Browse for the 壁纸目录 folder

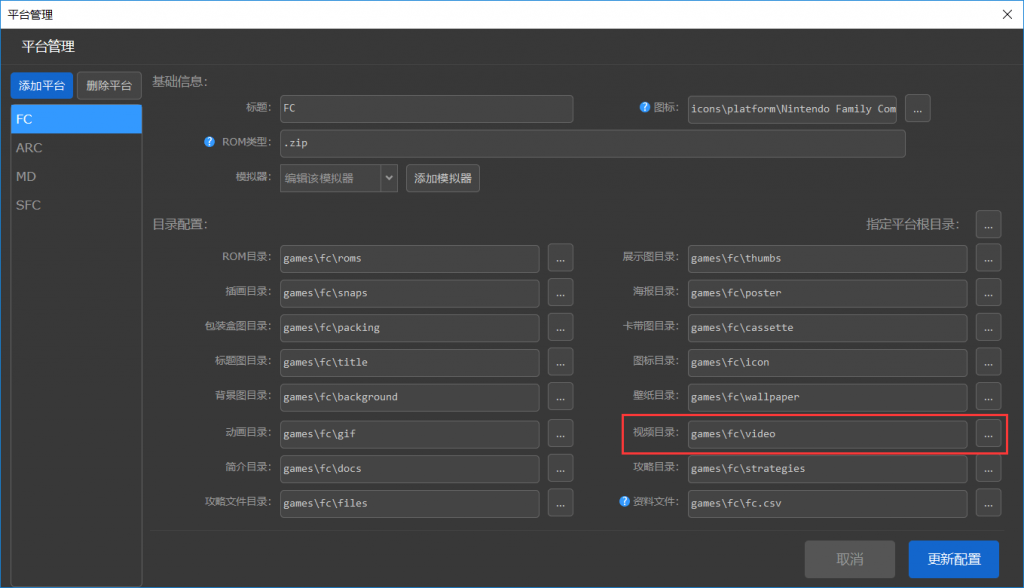988,397
